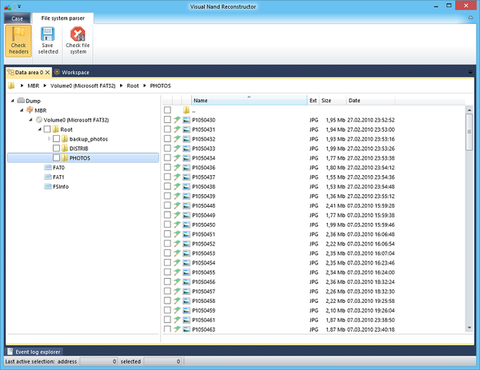Image resolution: width=480 pixels, height=370 pixels.
Task: Open the Case ribbon tab
Action: (17, 18)
